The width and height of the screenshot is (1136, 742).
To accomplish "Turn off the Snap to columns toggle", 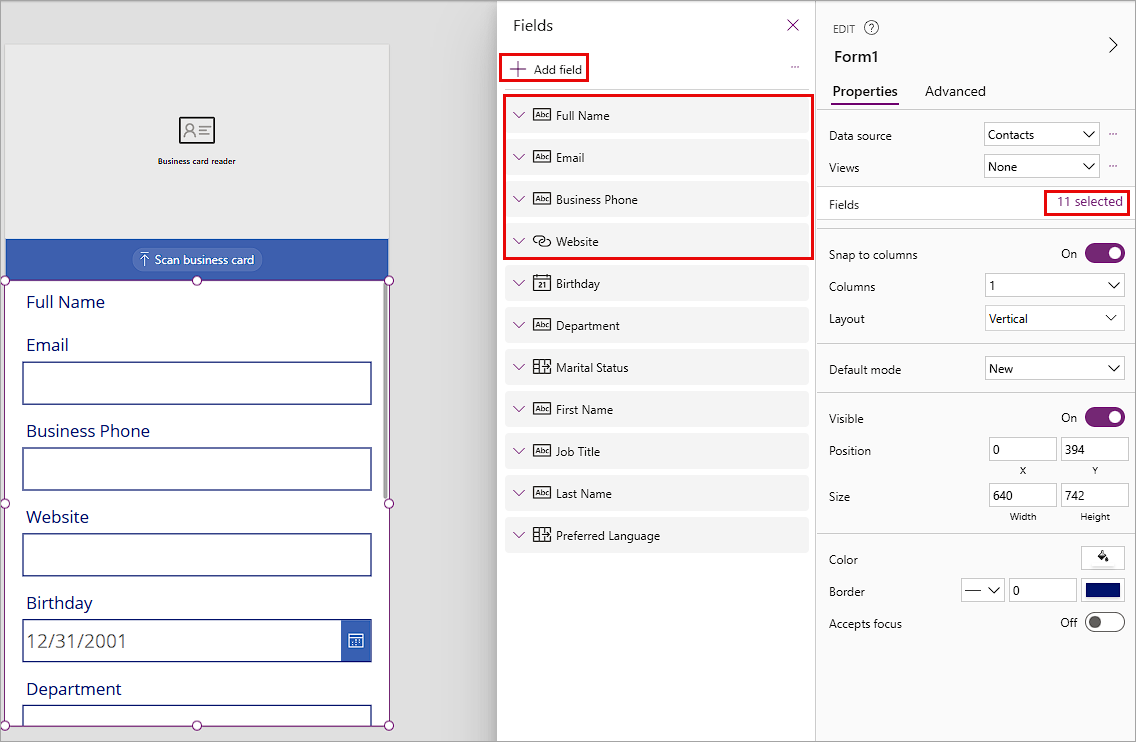I will (x=1104, y=253).
